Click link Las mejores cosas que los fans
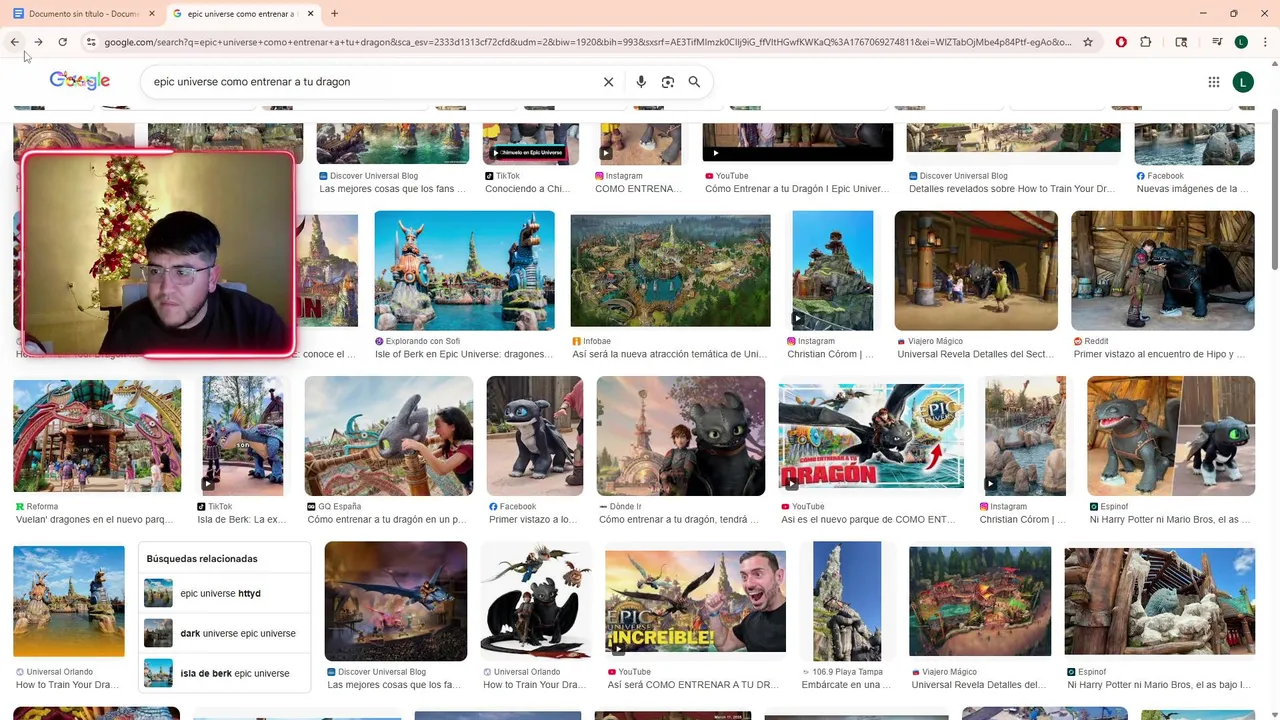Screen dimensions: 1280x720 coord(393,189)
